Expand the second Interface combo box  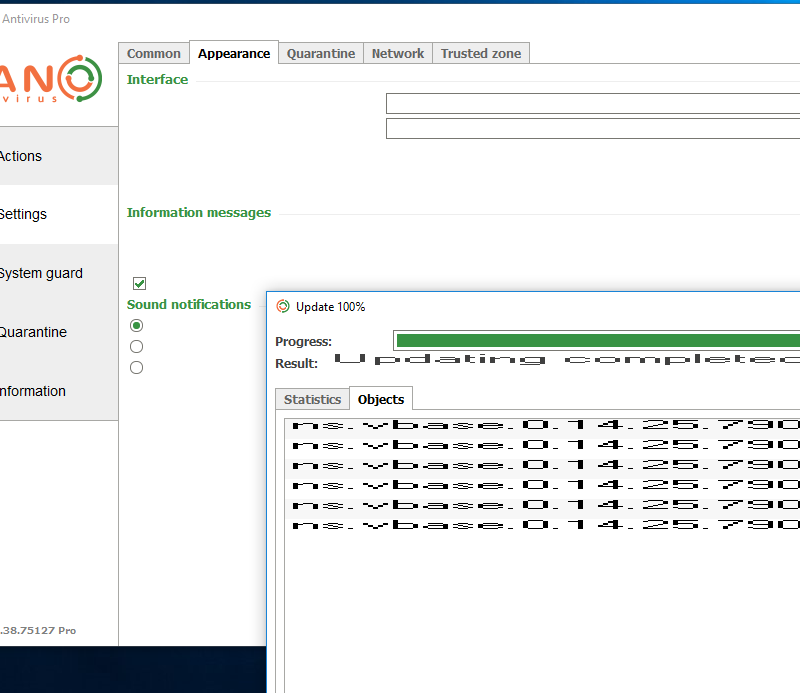tap(592, 128)
